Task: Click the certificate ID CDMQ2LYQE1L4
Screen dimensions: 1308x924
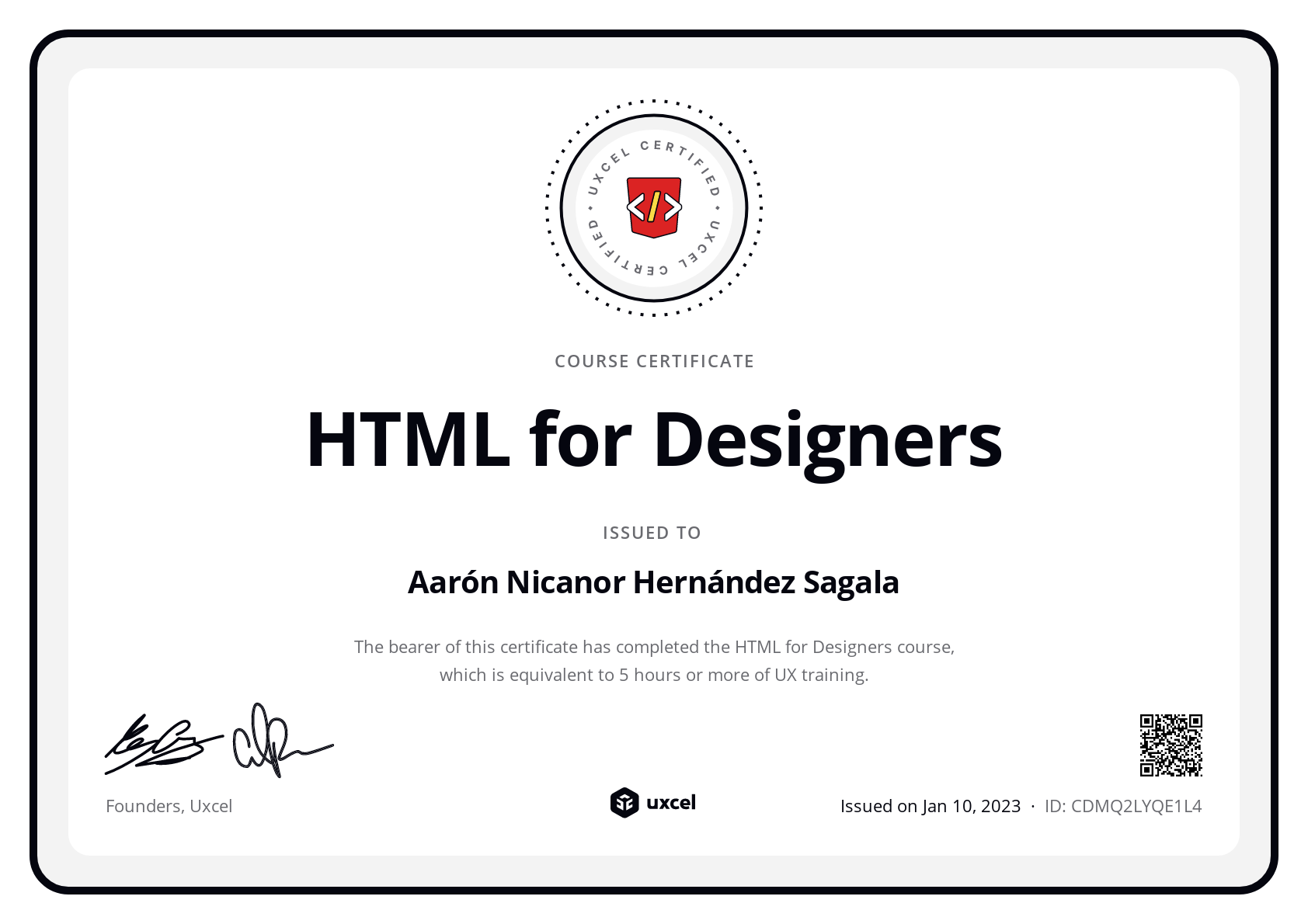Action: pyautogui.click(x=1123, y=806)
